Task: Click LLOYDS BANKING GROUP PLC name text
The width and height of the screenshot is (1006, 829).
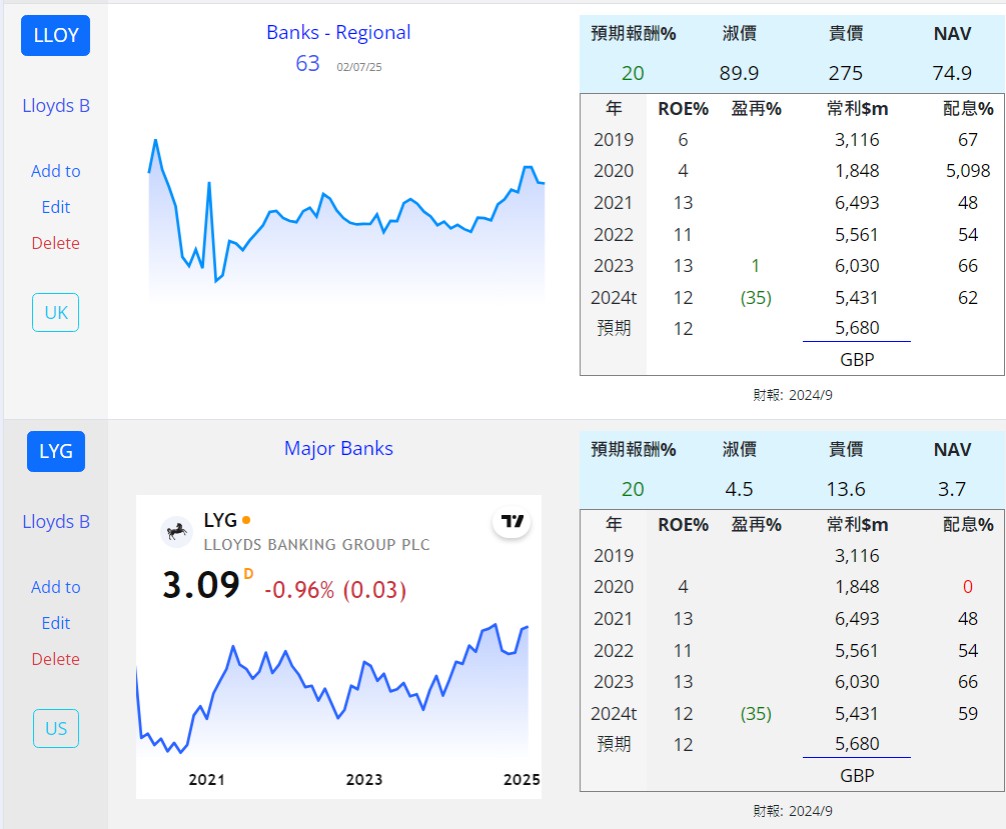Action: click(316, 545)
